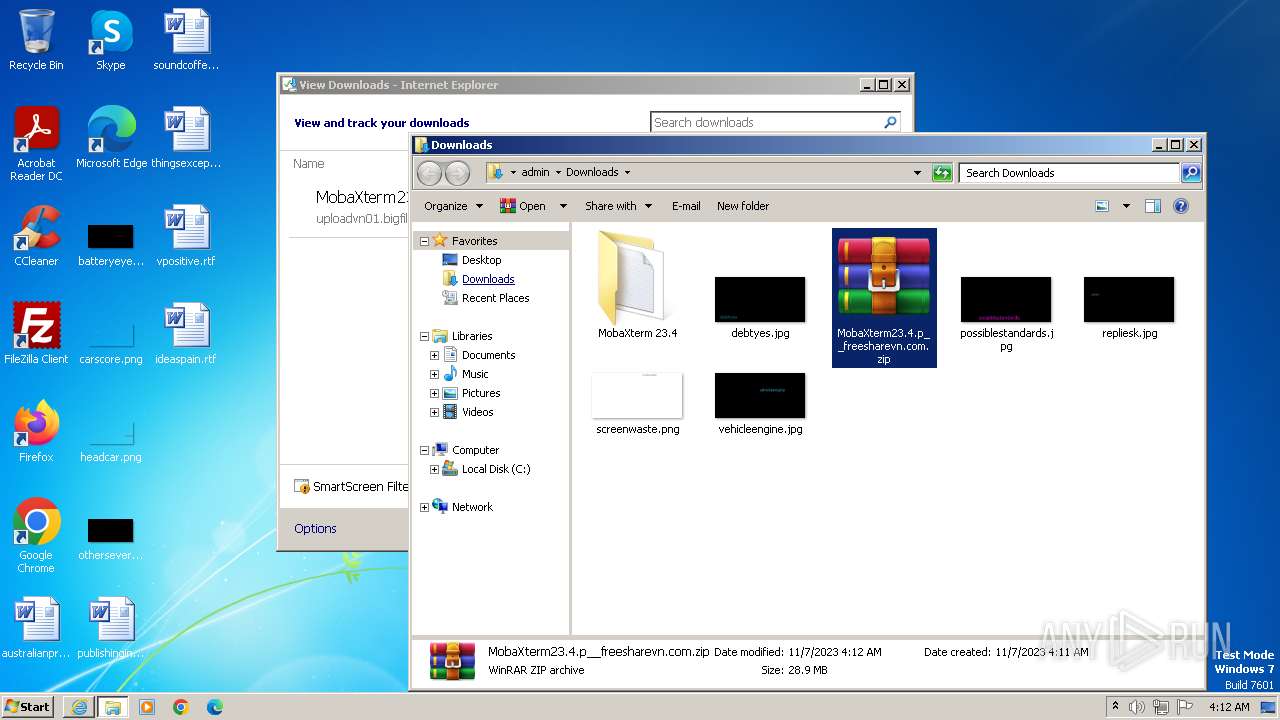This screenshot has height=720, width=1280.
Task: Open Microsoft Edge desktop shortcut
Action: click(111, 138)
